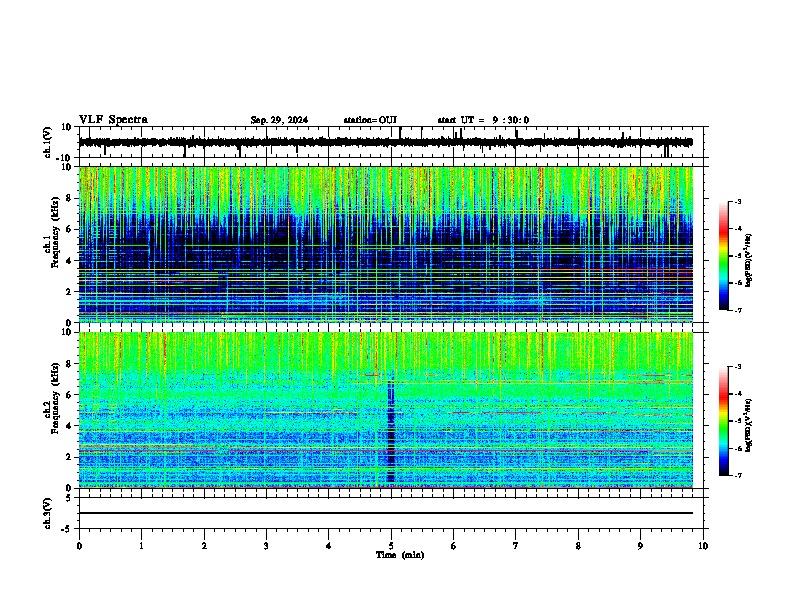Click inside the ch.2 spectrogram panel

click(386, 410)
